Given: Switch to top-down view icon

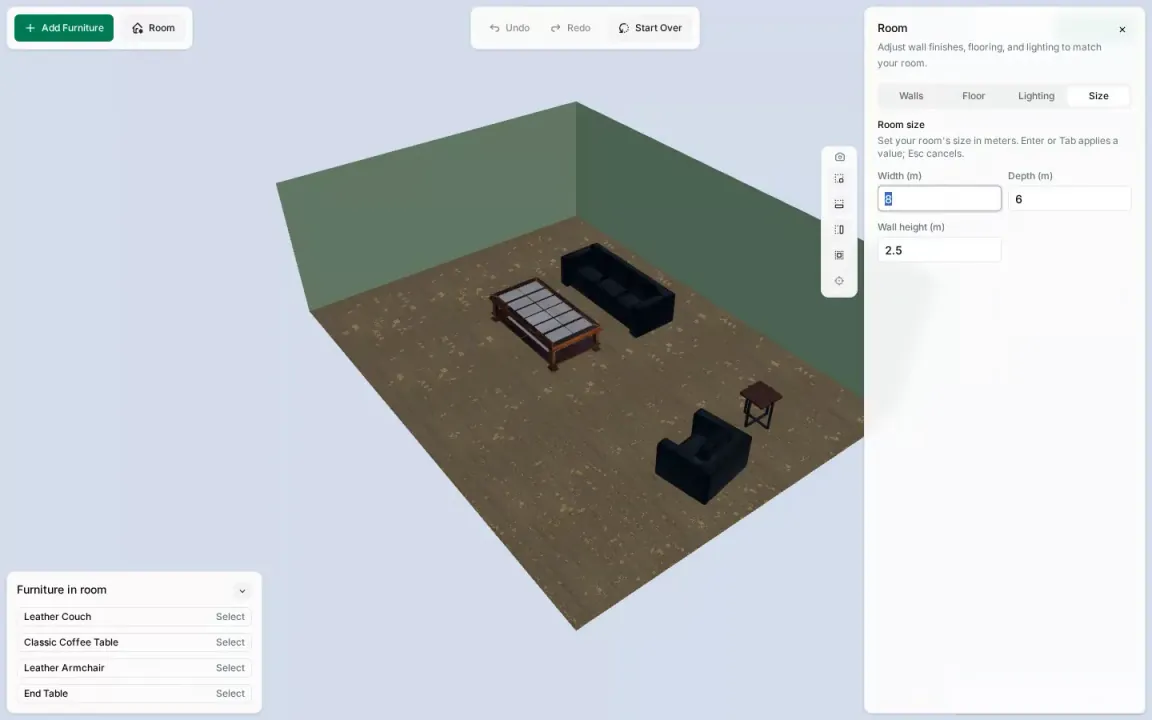Looking at the screenshot, I should point(839,255).
